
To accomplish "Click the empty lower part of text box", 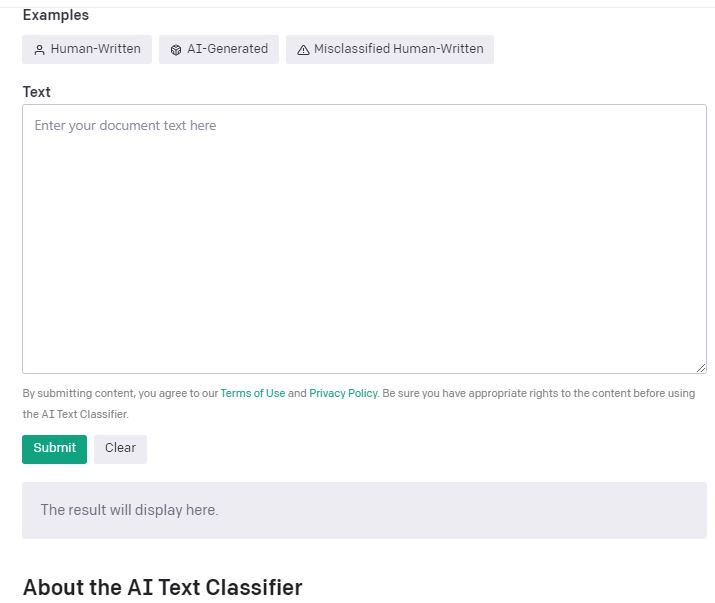I will 364,330.
